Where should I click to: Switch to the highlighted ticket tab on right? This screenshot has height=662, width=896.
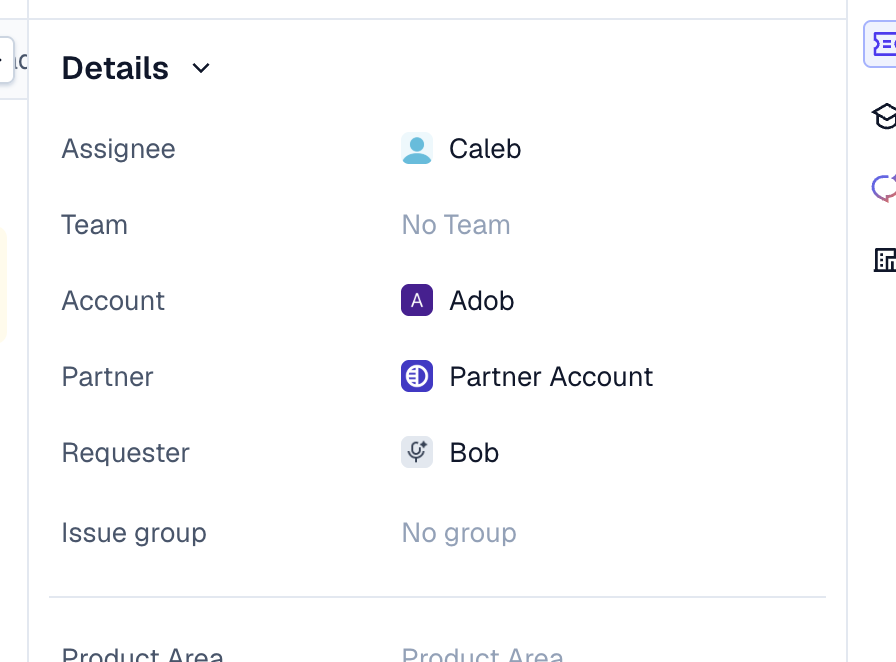click(x=882, y=44)
